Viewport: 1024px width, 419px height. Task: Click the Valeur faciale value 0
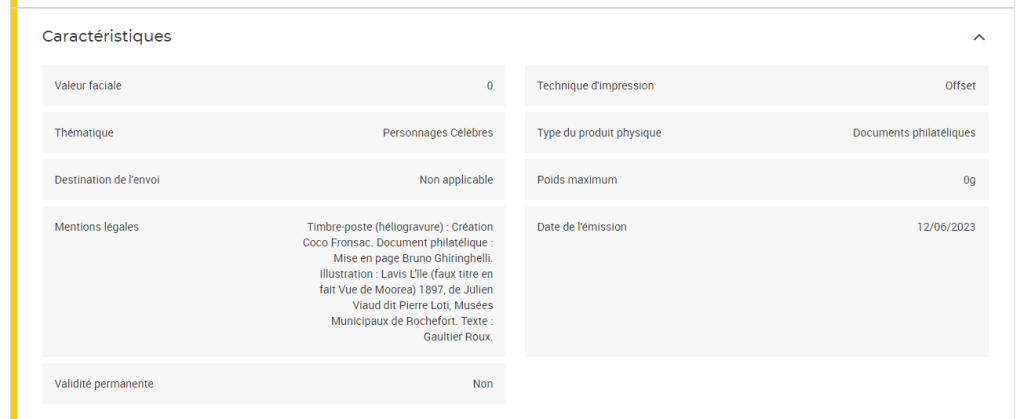pyautogui.click(x=490, y=86)
